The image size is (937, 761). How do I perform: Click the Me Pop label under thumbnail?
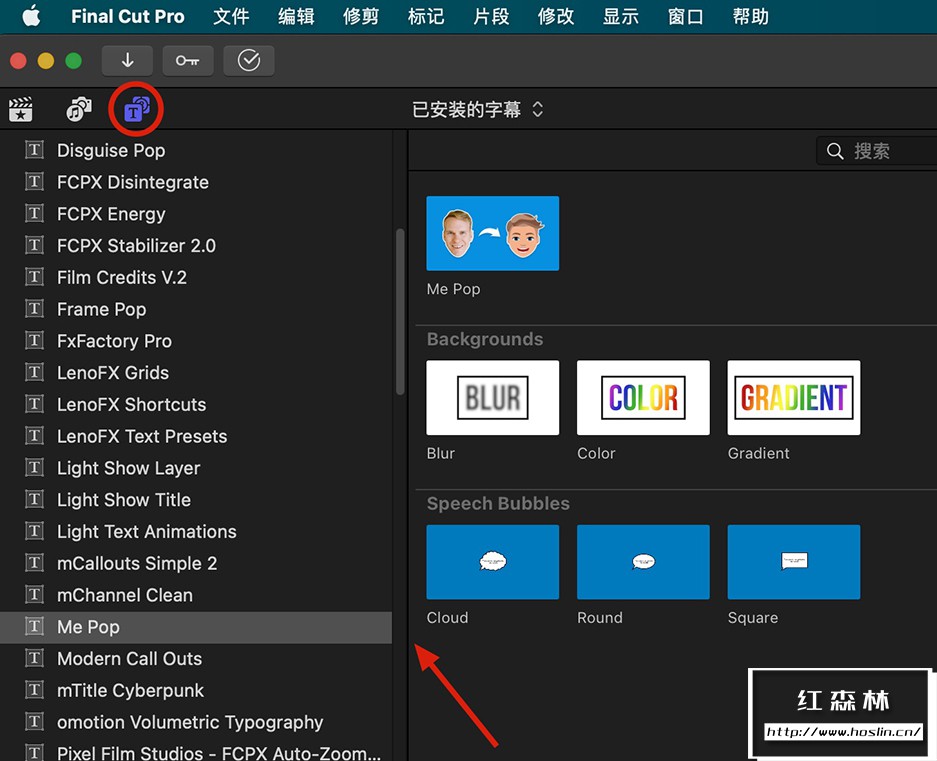pyautogui.click(x=453, y=289)
